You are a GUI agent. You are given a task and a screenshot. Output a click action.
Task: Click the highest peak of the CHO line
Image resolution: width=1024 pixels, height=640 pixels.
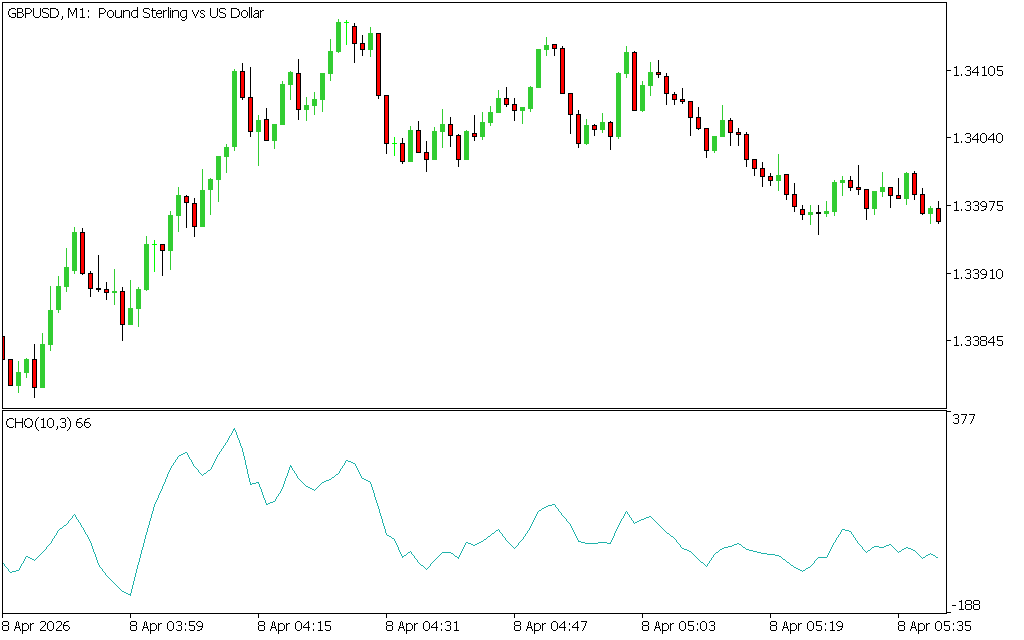tap(234, 429)
